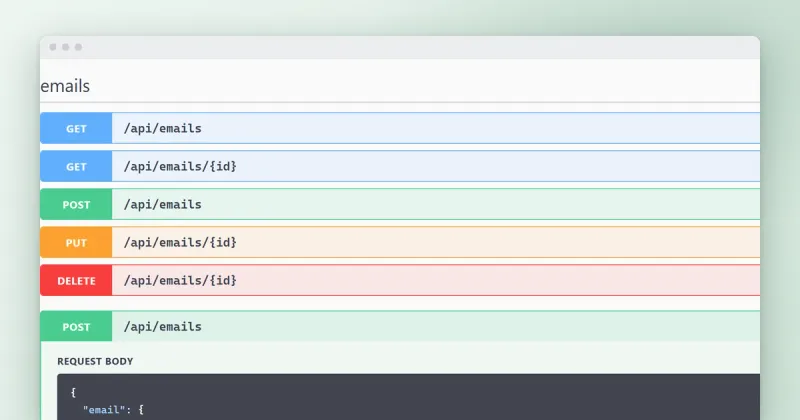Expand the PUT /api/emails/{id} path text
800x420 pixels.
click(180, 242)
